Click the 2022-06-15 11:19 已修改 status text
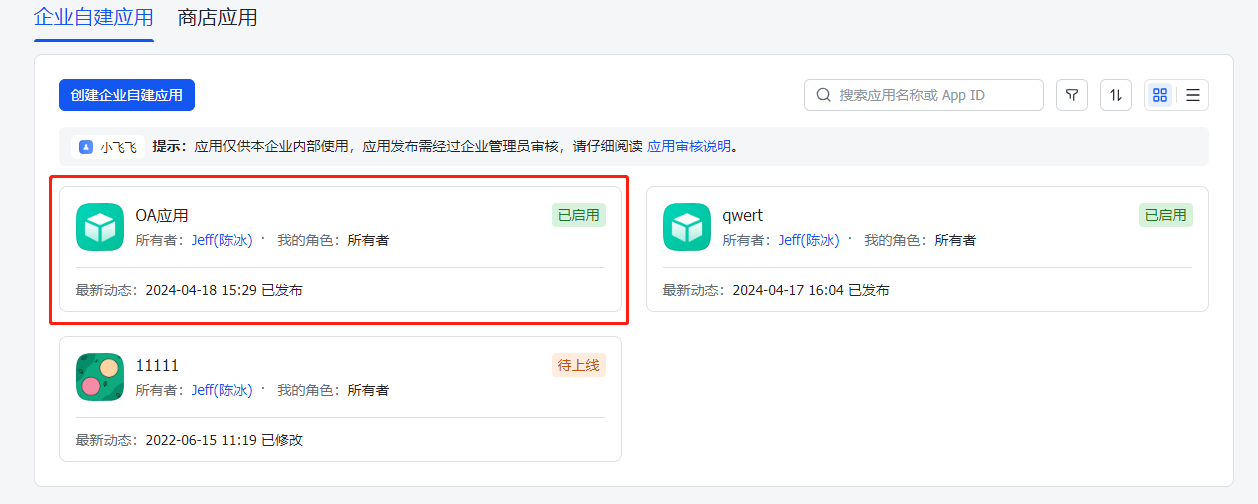The width and height of the screenshot is (1258, 504). point(224,440)
